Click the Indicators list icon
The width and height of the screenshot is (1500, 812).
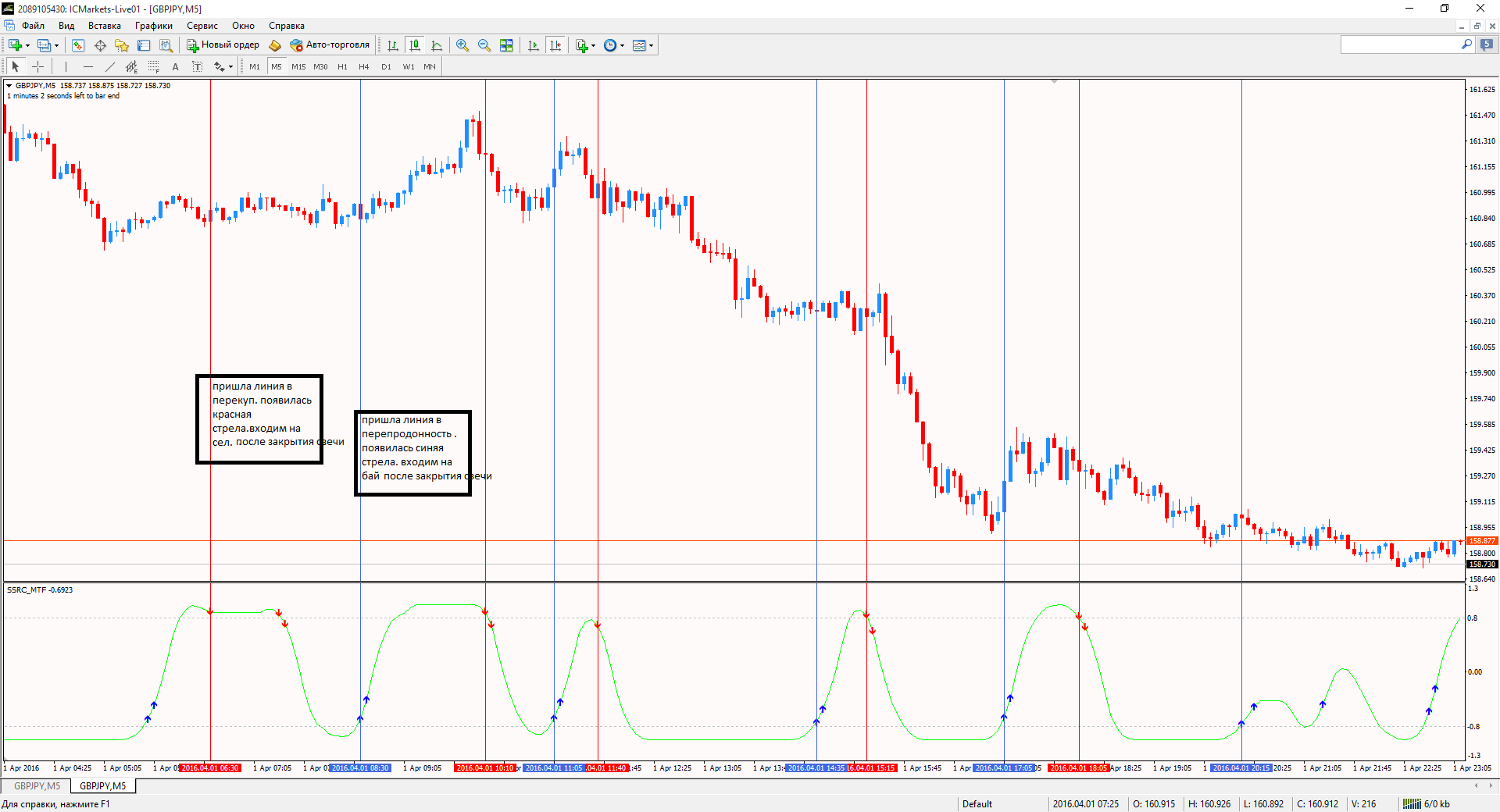tap(581, 45)
